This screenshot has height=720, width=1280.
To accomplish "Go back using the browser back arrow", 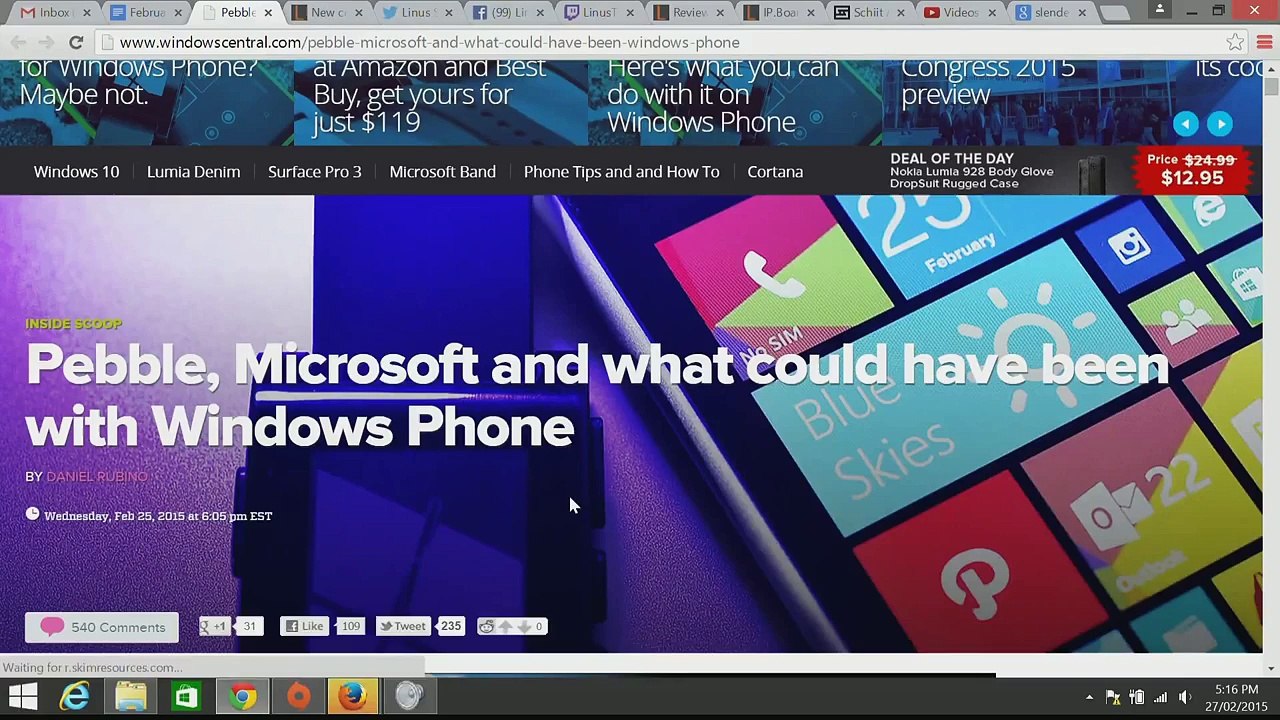I will [17, 43].
